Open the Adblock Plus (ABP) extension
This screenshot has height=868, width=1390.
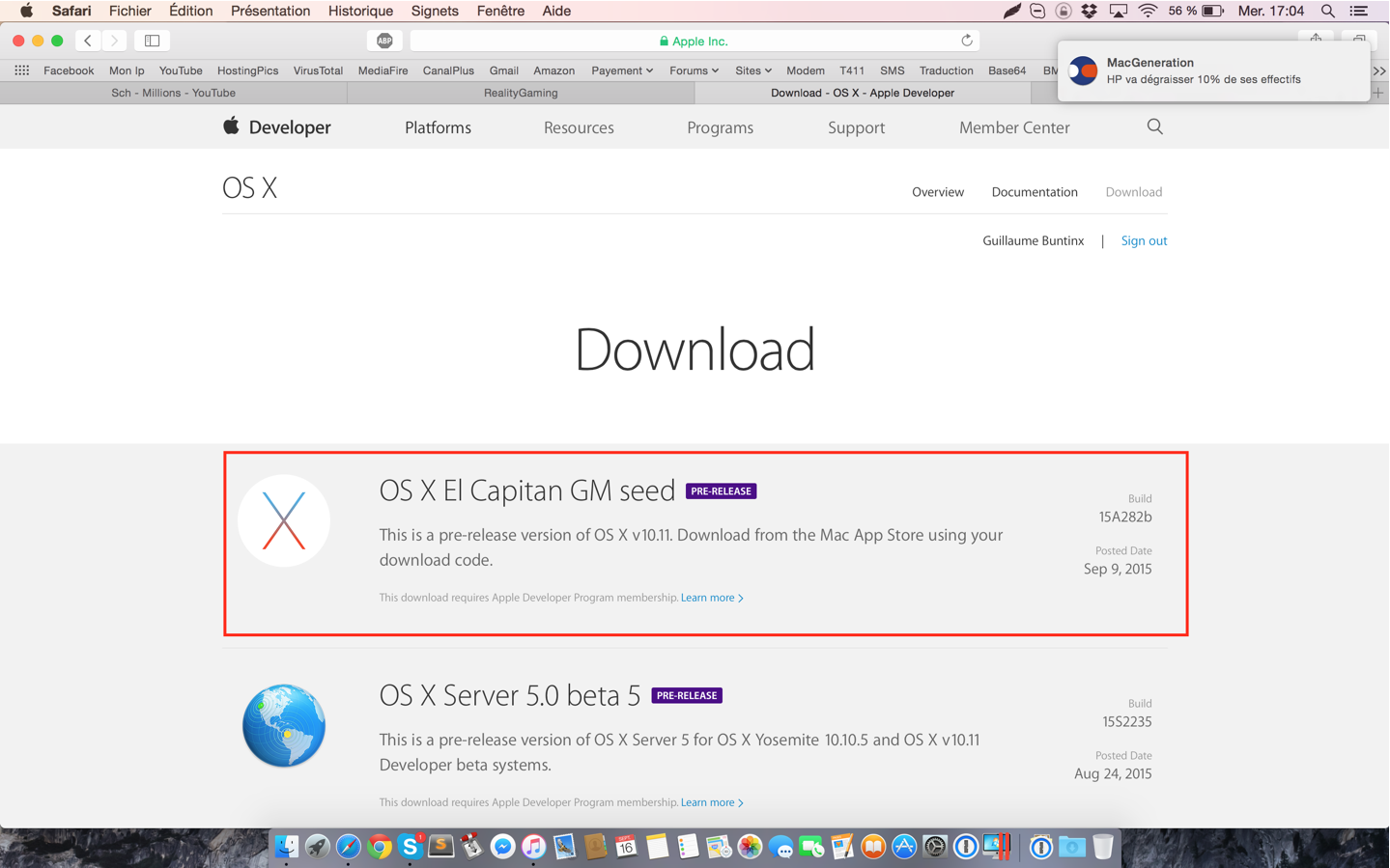[384, 41]
